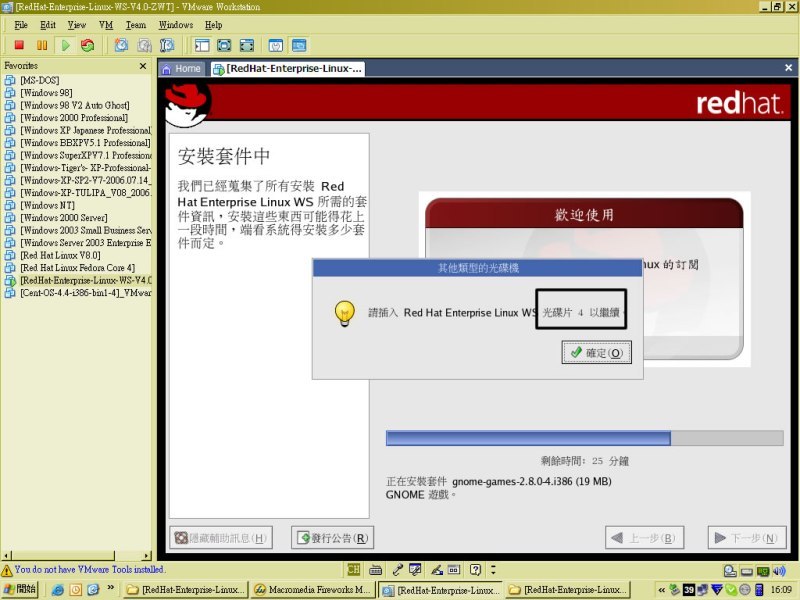
Task: Open the Edit menu
Action: coord(48,25)
